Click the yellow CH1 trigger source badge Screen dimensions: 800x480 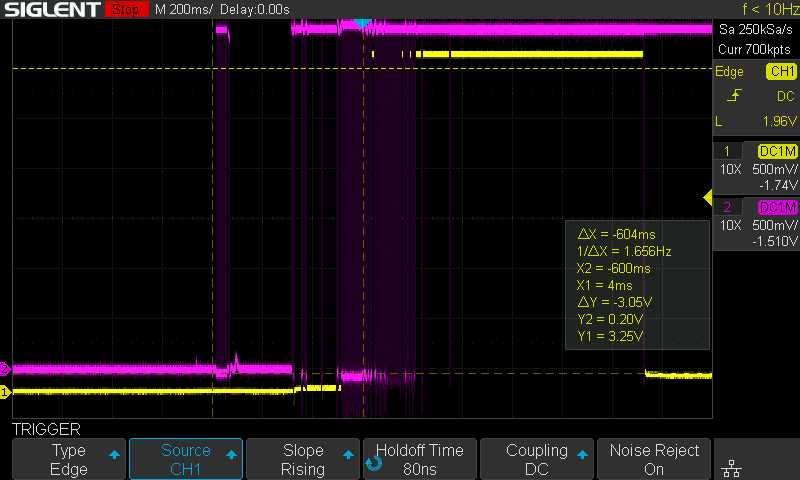click(x=780, y=72)
